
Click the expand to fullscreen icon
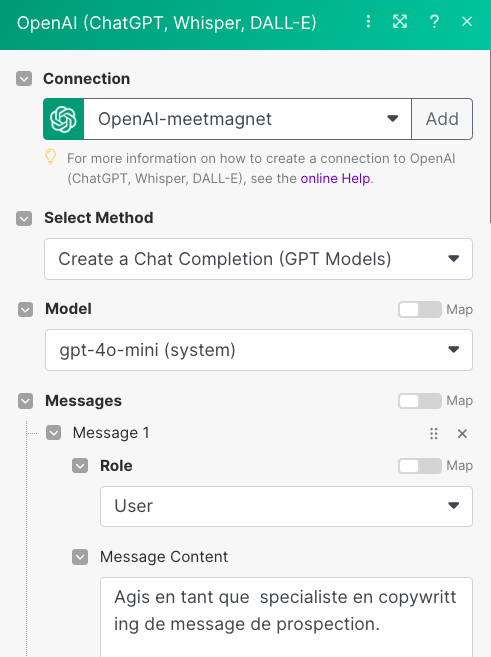tap(400, 21)
